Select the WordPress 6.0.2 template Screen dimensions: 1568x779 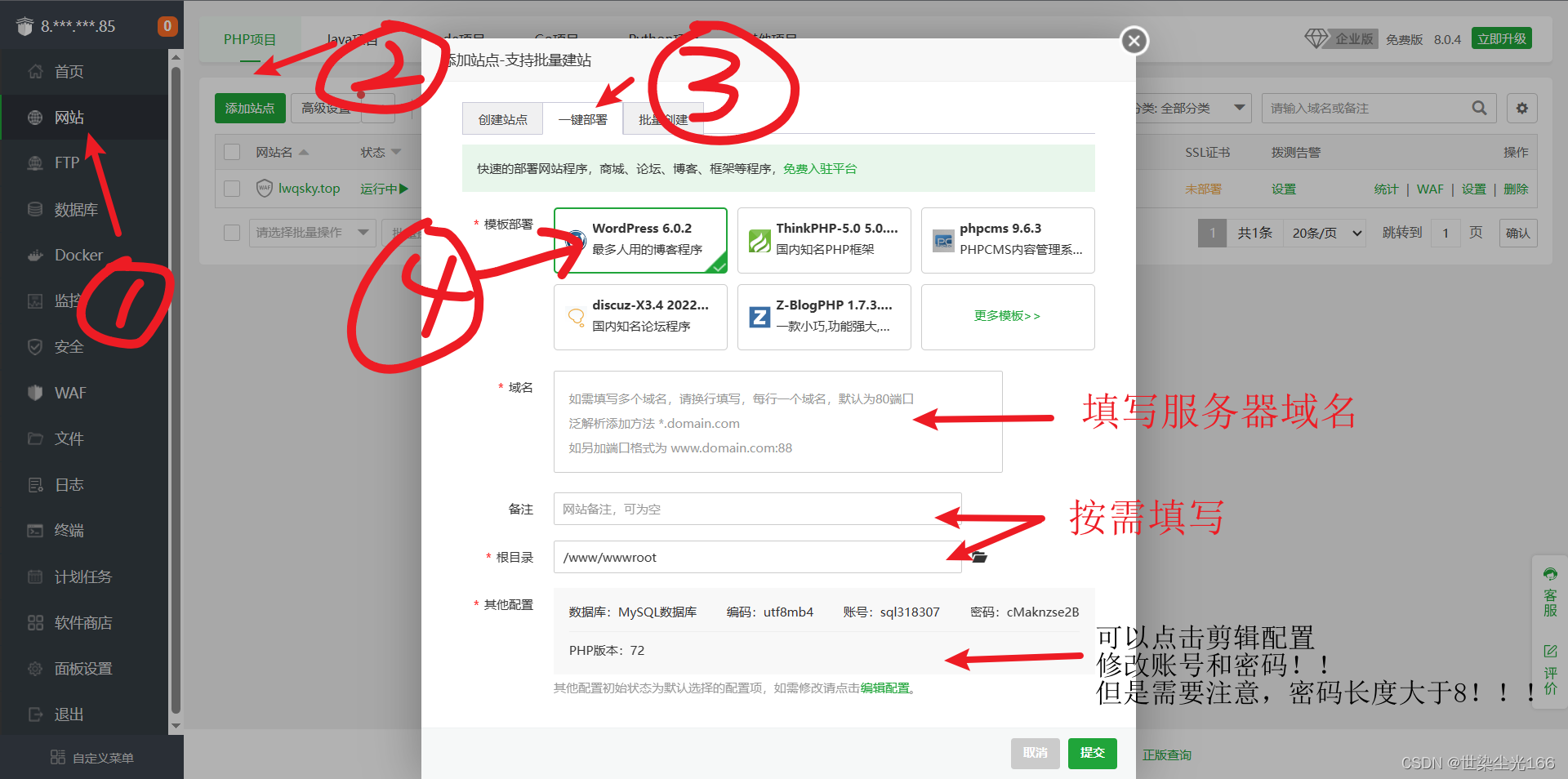point(640,240)
